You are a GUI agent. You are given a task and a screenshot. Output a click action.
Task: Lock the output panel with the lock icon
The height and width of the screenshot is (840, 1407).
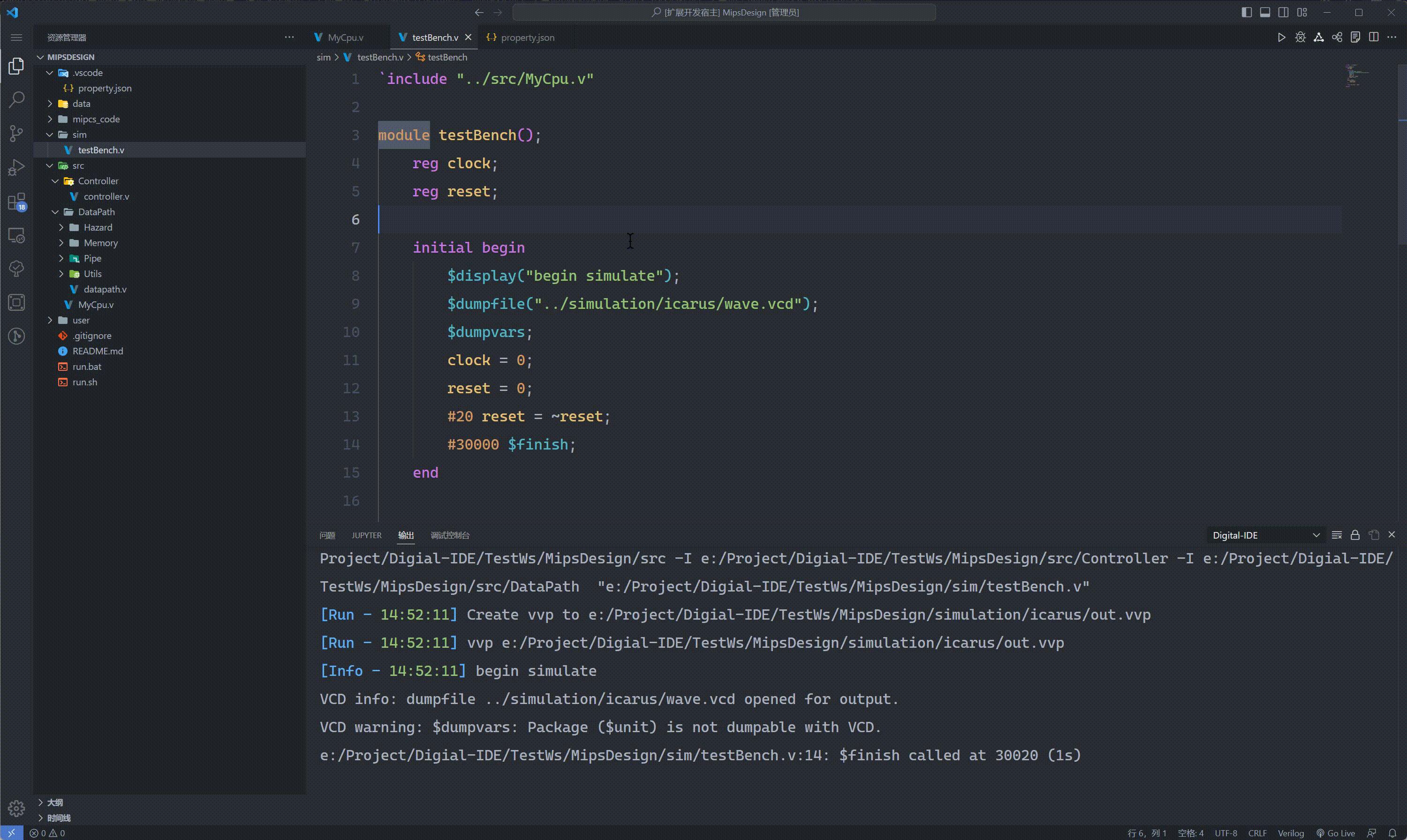point(1355,534)
